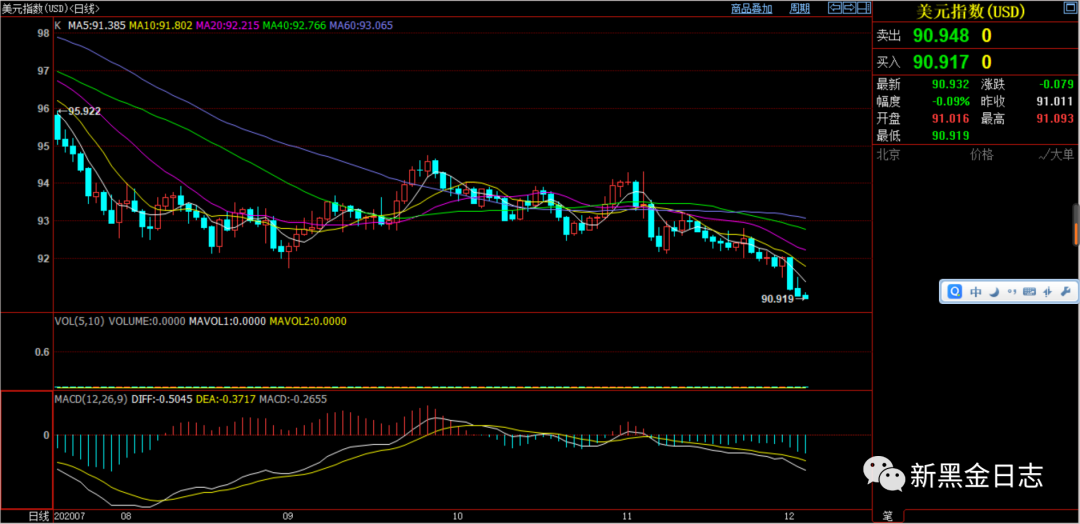The height and width of the screenshot is (524, 1080).
Task: Click the input method arrows icon
Action: click(x=1048, y=291)
